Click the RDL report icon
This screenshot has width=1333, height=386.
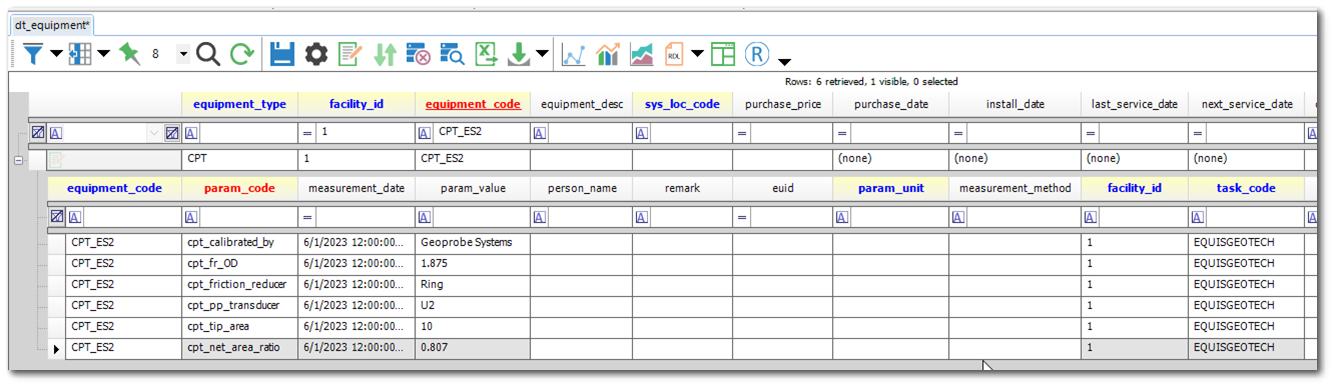(675, 54)
